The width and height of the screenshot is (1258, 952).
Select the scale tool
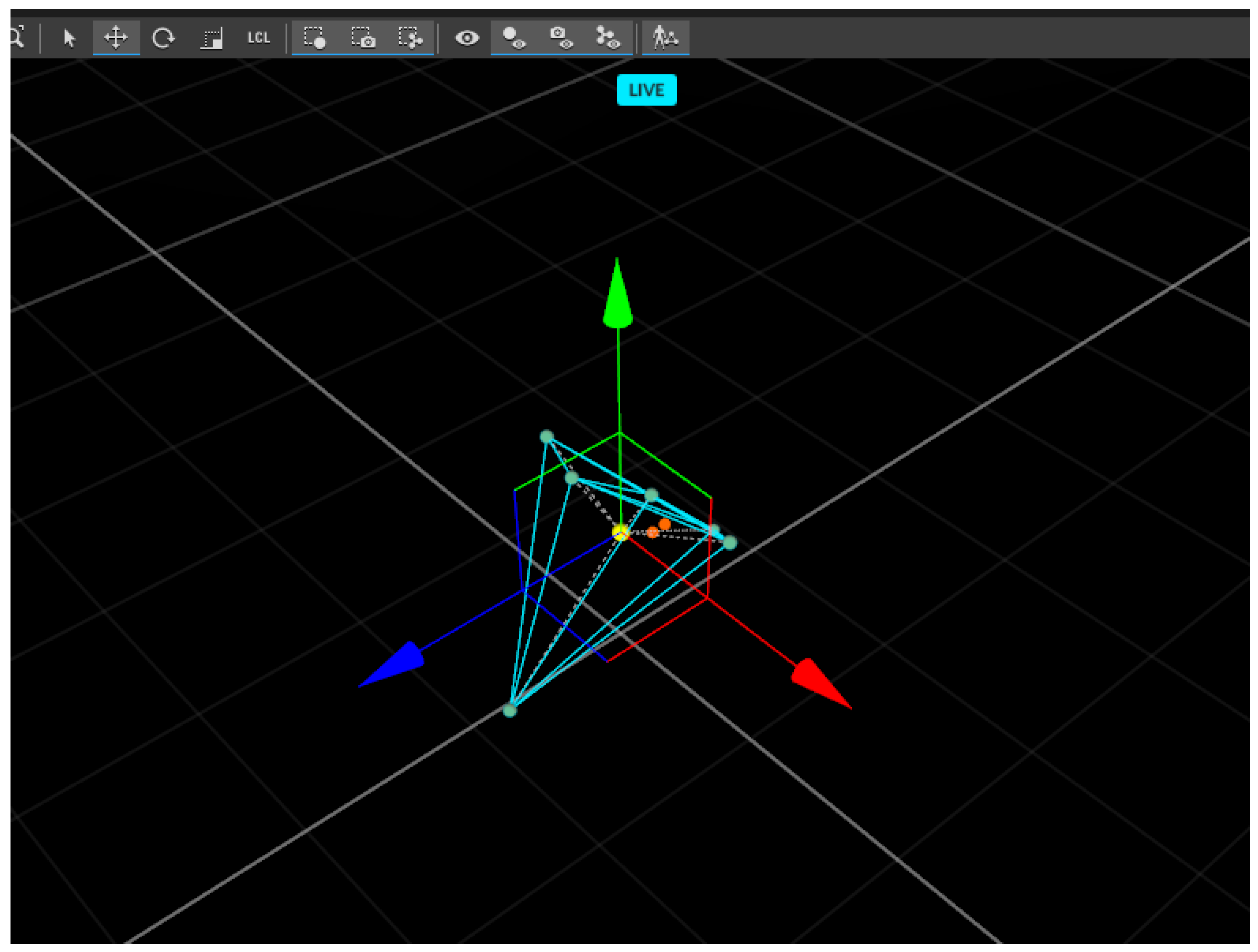coord(211,38)
